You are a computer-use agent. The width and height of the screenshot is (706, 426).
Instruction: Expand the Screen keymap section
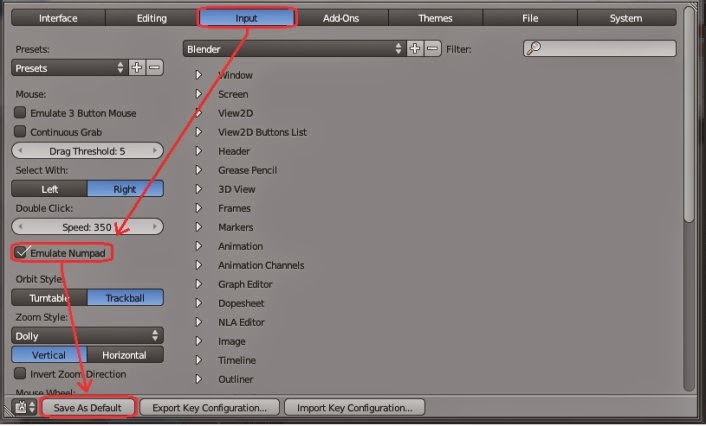(198, 94)
